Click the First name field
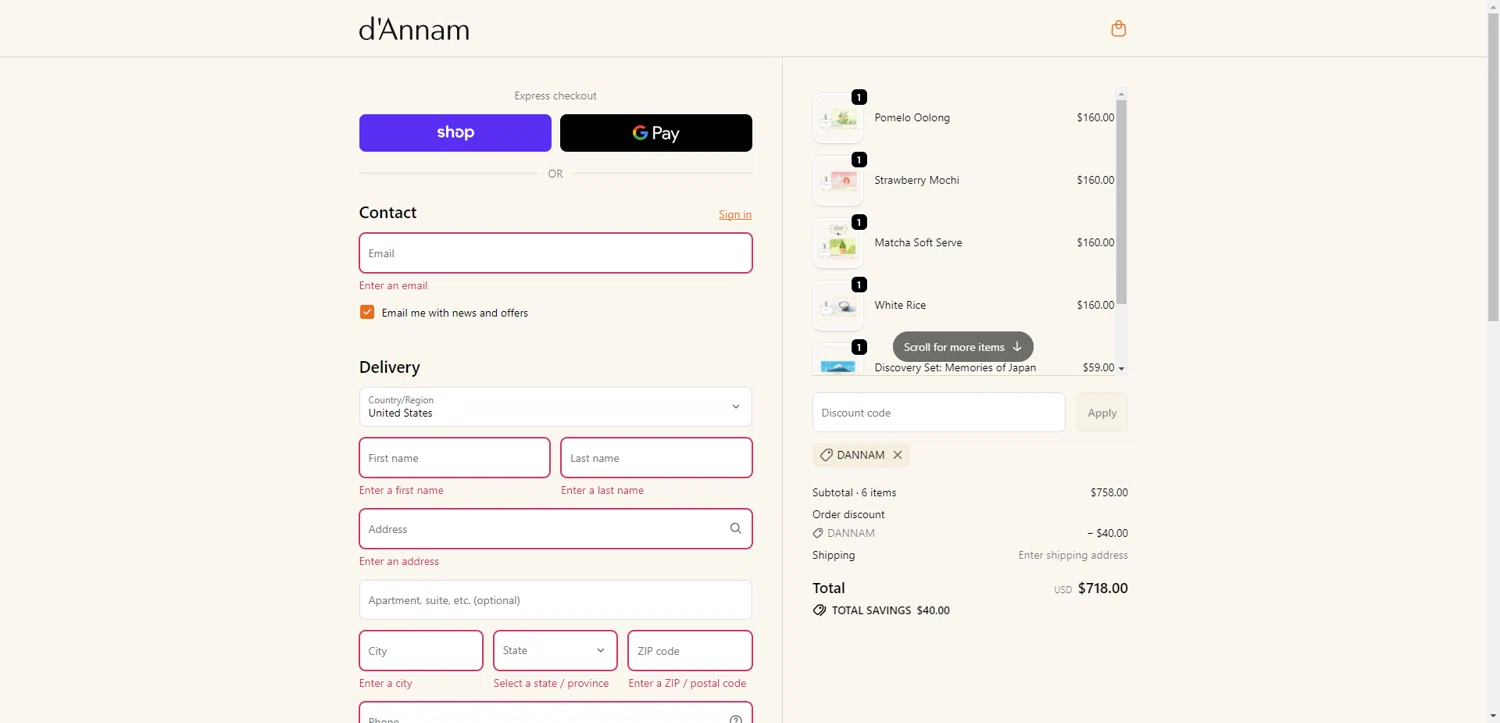This screenshot has width=1500, height=723. pyautogui.click(x=455, y=458)
